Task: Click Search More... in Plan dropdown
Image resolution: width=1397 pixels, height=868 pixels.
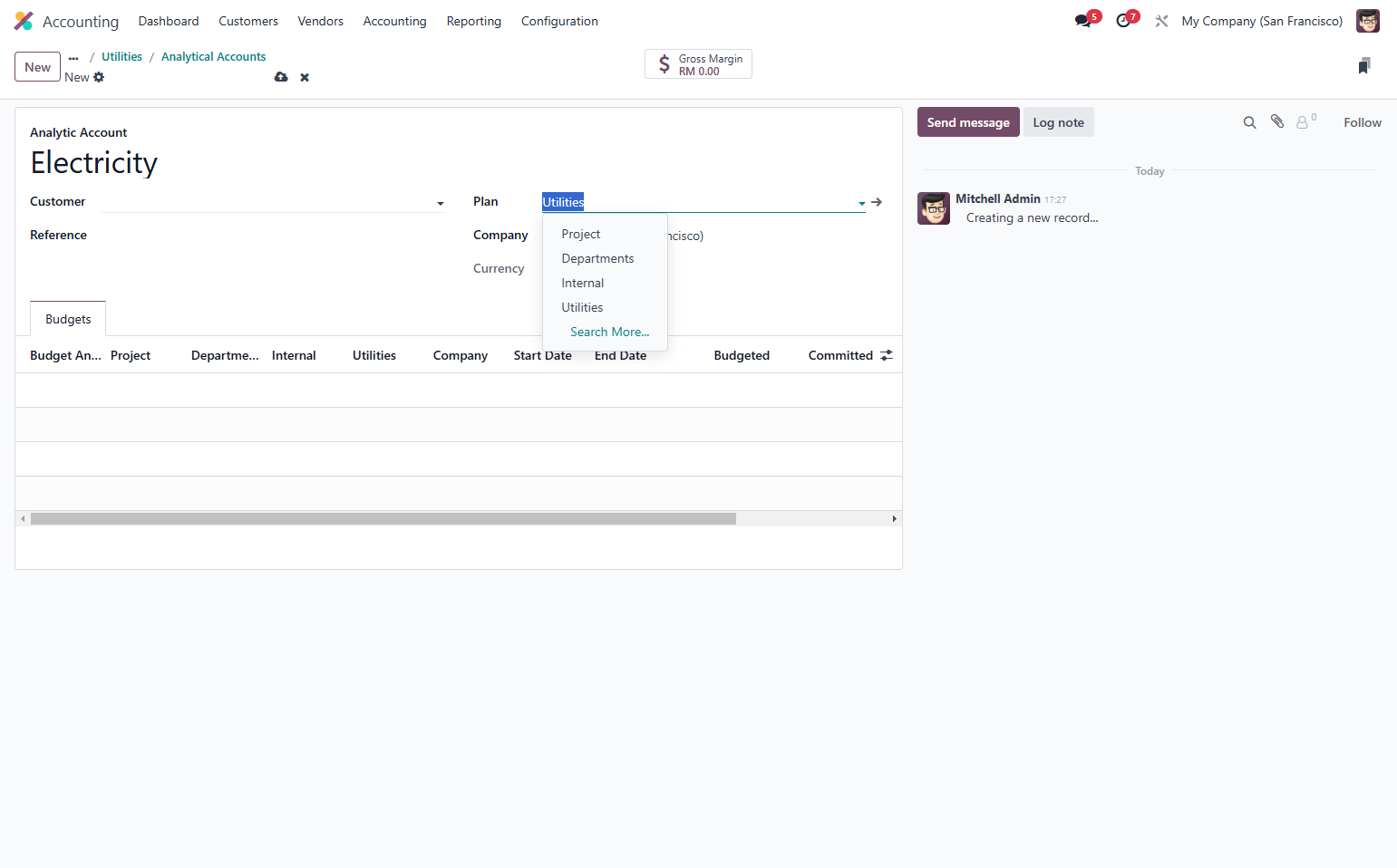Action: click(609, 332)
